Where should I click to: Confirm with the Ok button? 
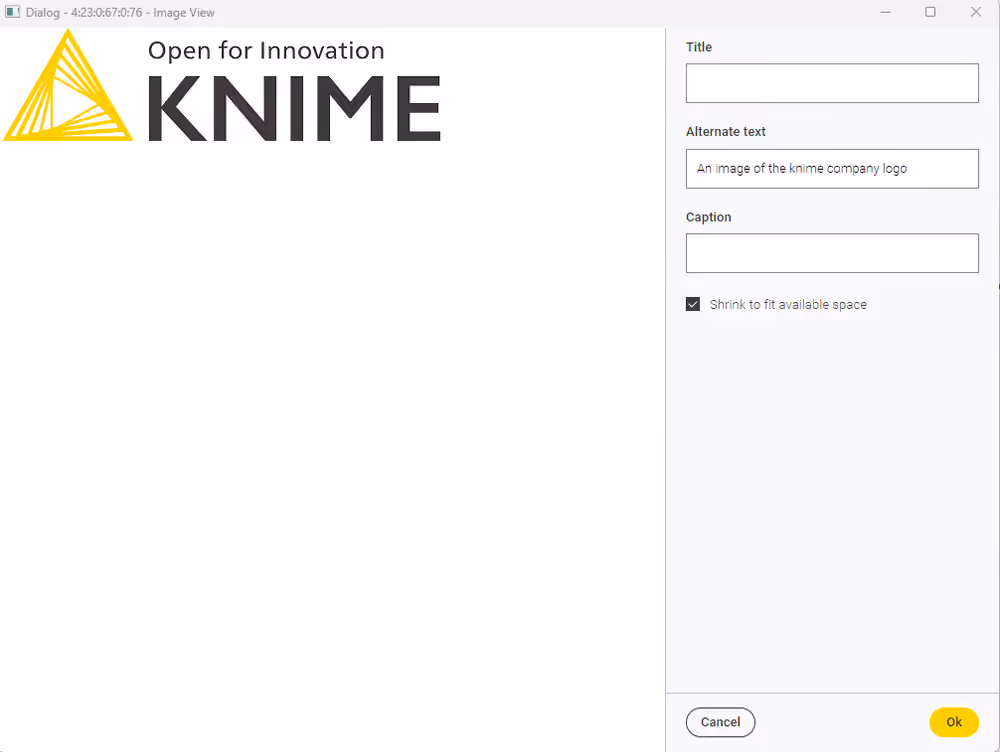click(x=954, y=722)
